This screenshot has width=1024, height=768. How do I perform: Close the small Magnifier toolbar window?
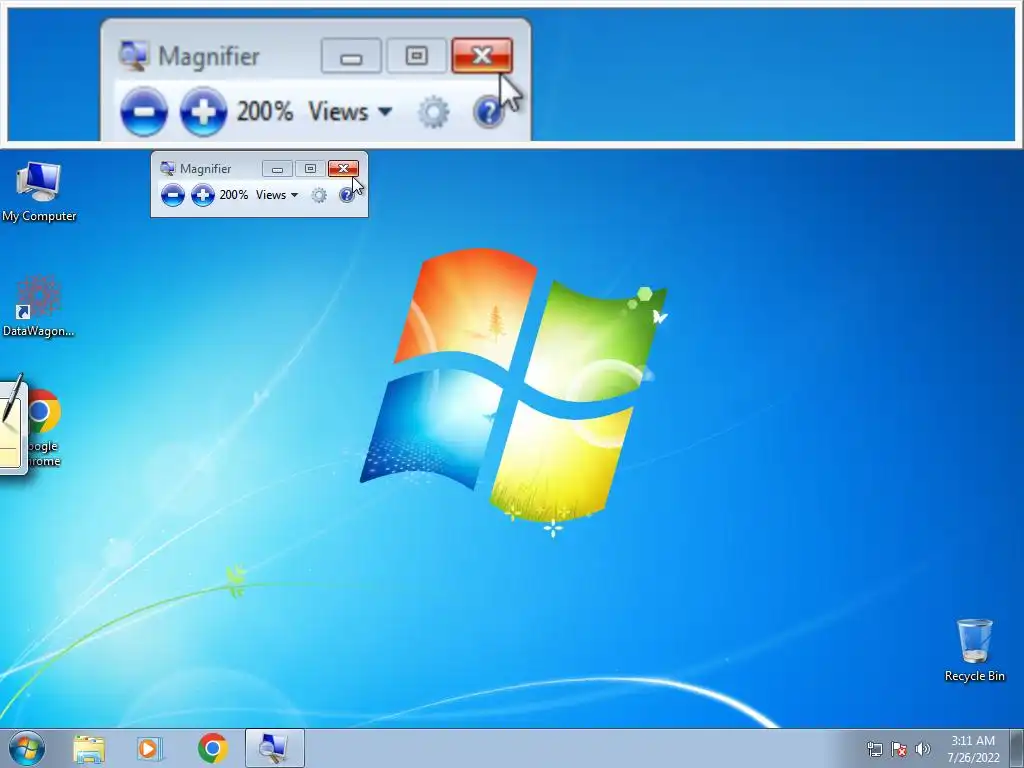pos(344,168)
